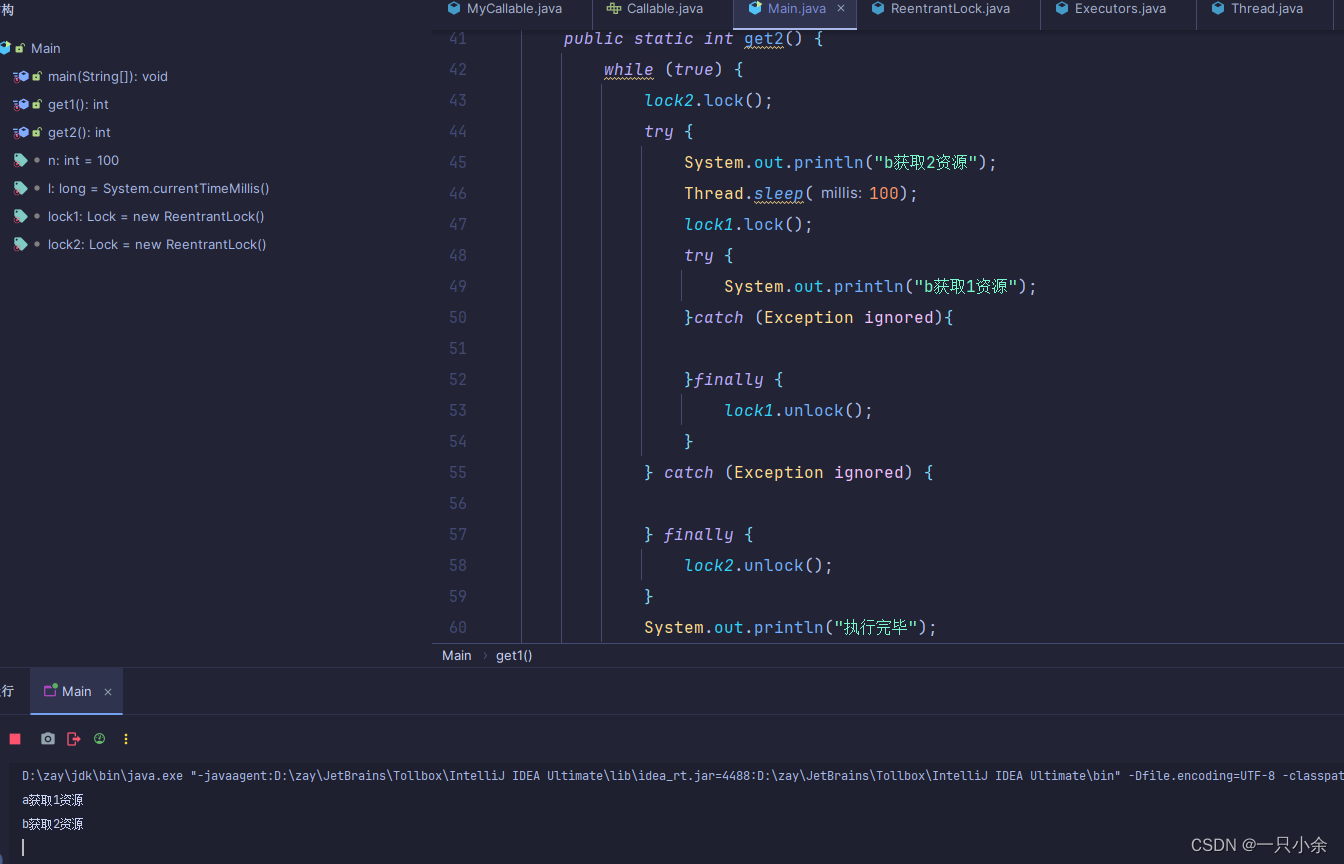Screen dimensions: 1344x864
Task: Click lock2.unlock() on line 58
Action: click(x=759, y=565)
